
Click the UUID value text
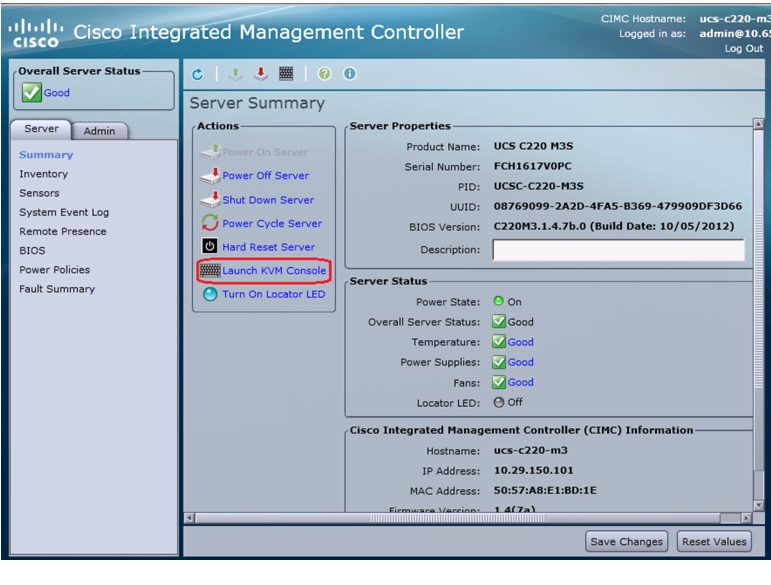tap(618, 206)
